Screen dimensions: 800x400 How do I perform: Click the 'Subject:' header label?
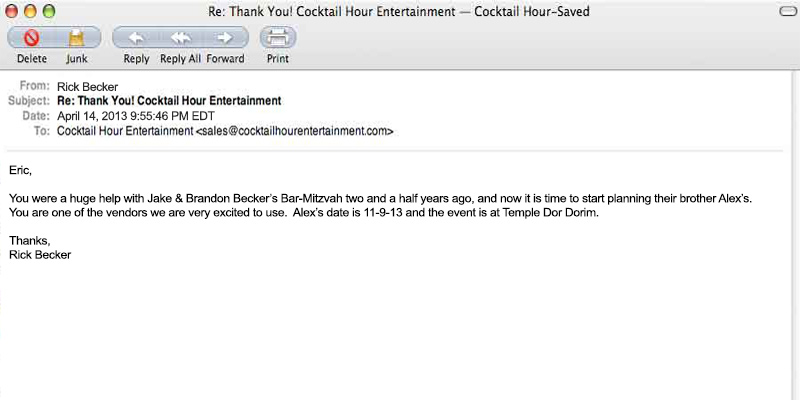point(29,101)
